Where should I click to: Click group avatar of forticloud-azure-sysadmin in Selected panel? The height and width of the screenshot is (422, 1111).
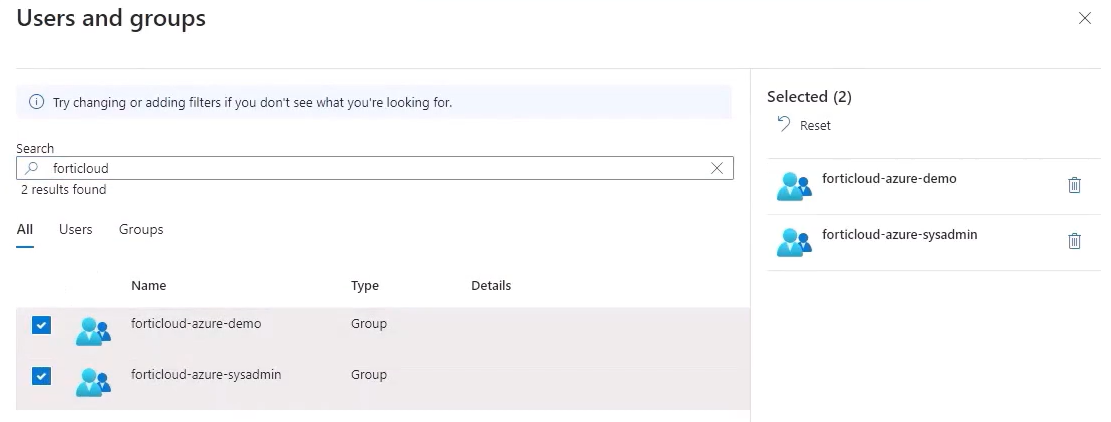(794, 241)
